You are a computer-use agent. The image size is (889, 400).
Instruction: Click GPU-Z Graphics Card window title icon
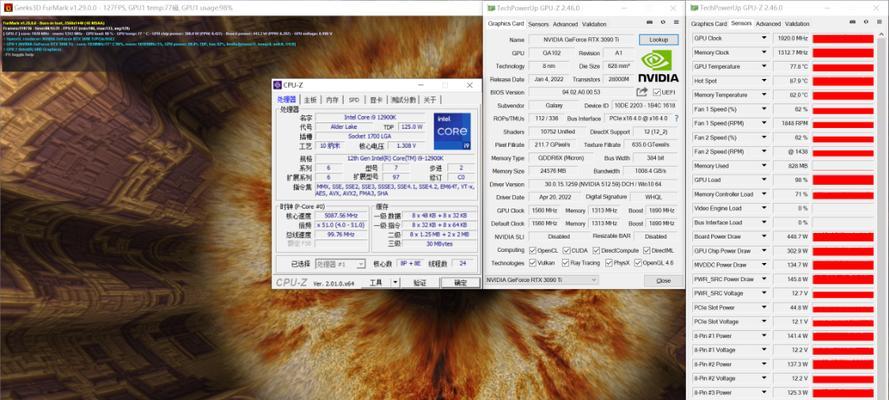490,8
